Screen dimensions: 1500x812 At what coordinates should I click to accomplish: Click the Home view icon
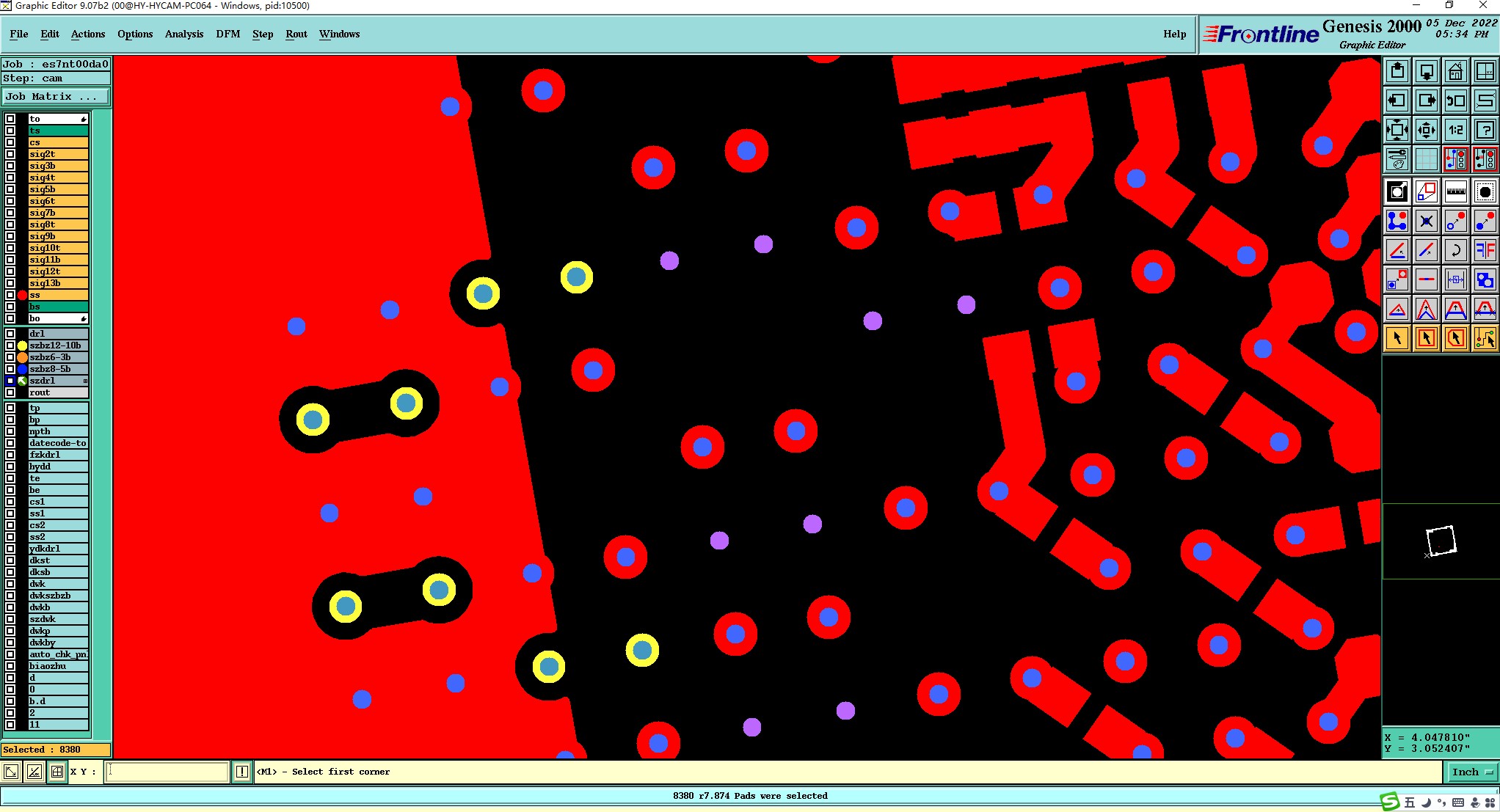click(1455, 72)
